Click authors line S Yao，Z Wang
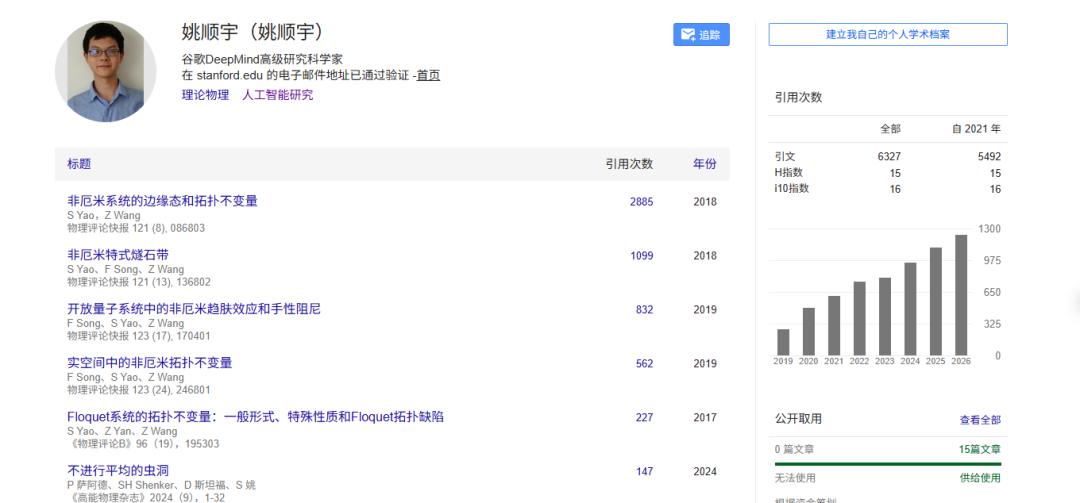Screen dimensions: 1080x503 coord(103,216)
